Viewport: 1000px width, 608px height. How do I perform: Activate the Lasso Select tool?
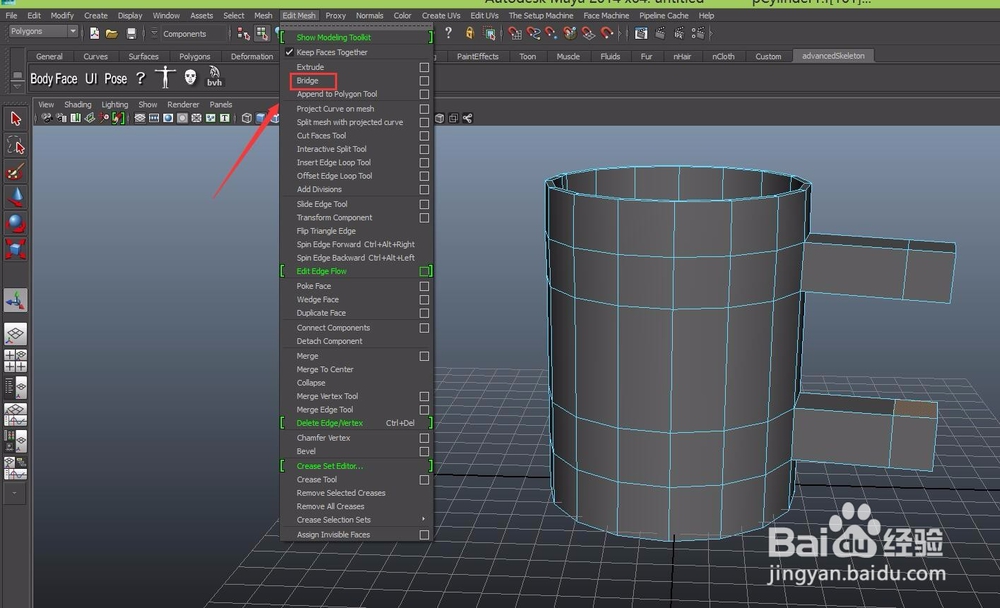tap(15, 146)
